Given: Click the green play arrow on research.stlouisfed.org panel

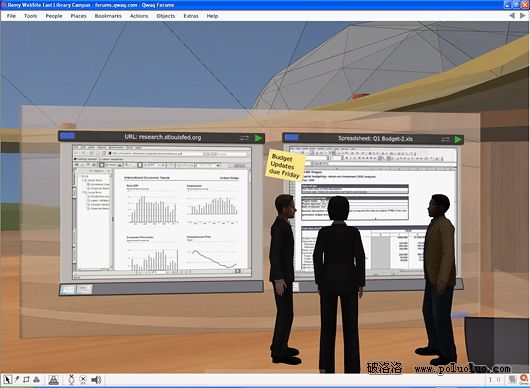Looking at the screenshot, I should 259,138.
